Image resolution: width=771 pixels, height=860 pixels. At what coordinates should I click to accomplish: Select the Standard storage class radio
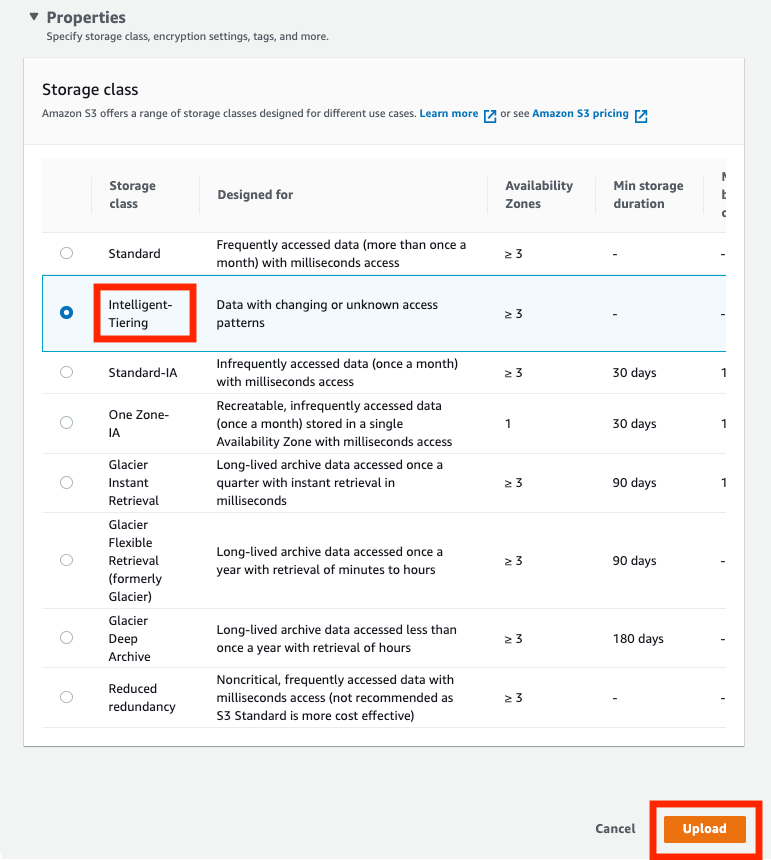pyautogui.click(x=66, y=253)
